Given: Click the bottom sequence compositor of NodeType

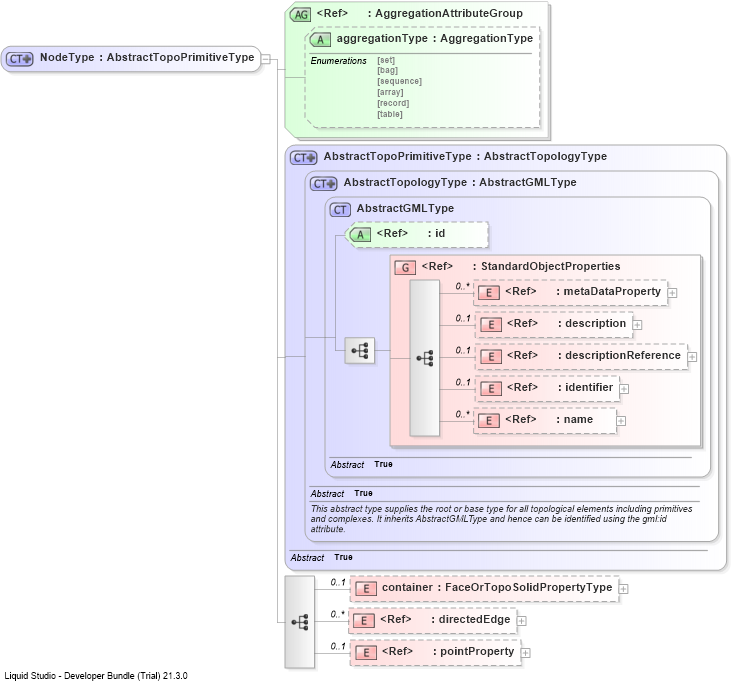Looking at the screenshot, I should pyautogui.click(x=299, y=622).
